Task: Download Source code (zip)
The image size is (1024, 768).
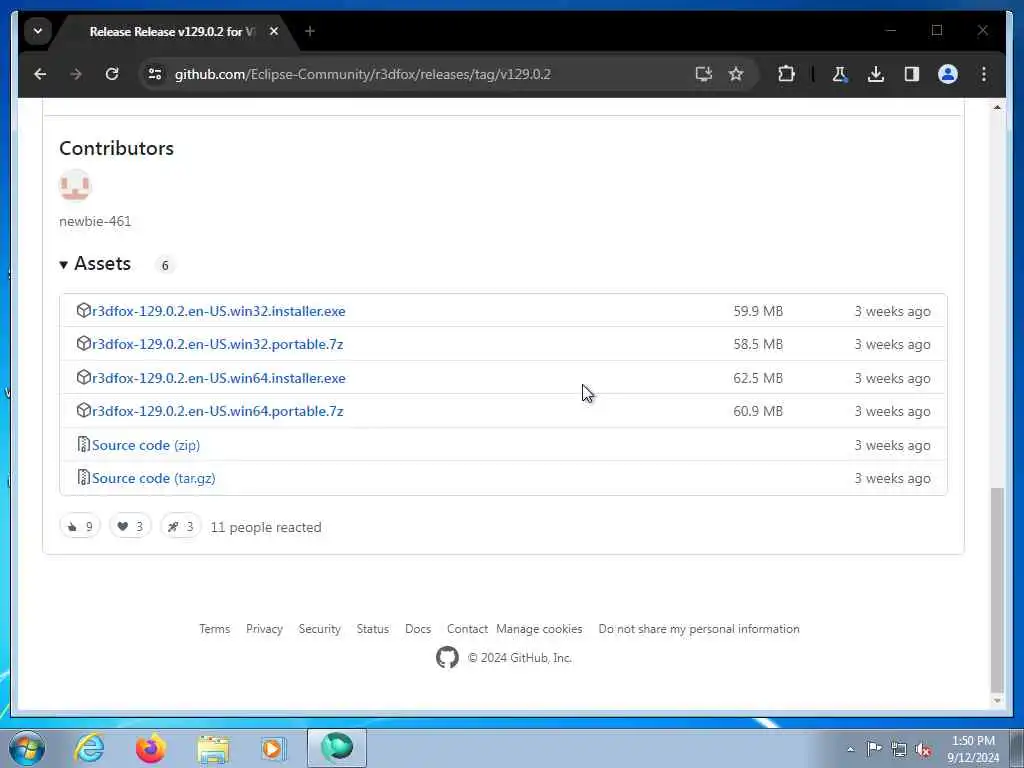Action: click(146, 445)
